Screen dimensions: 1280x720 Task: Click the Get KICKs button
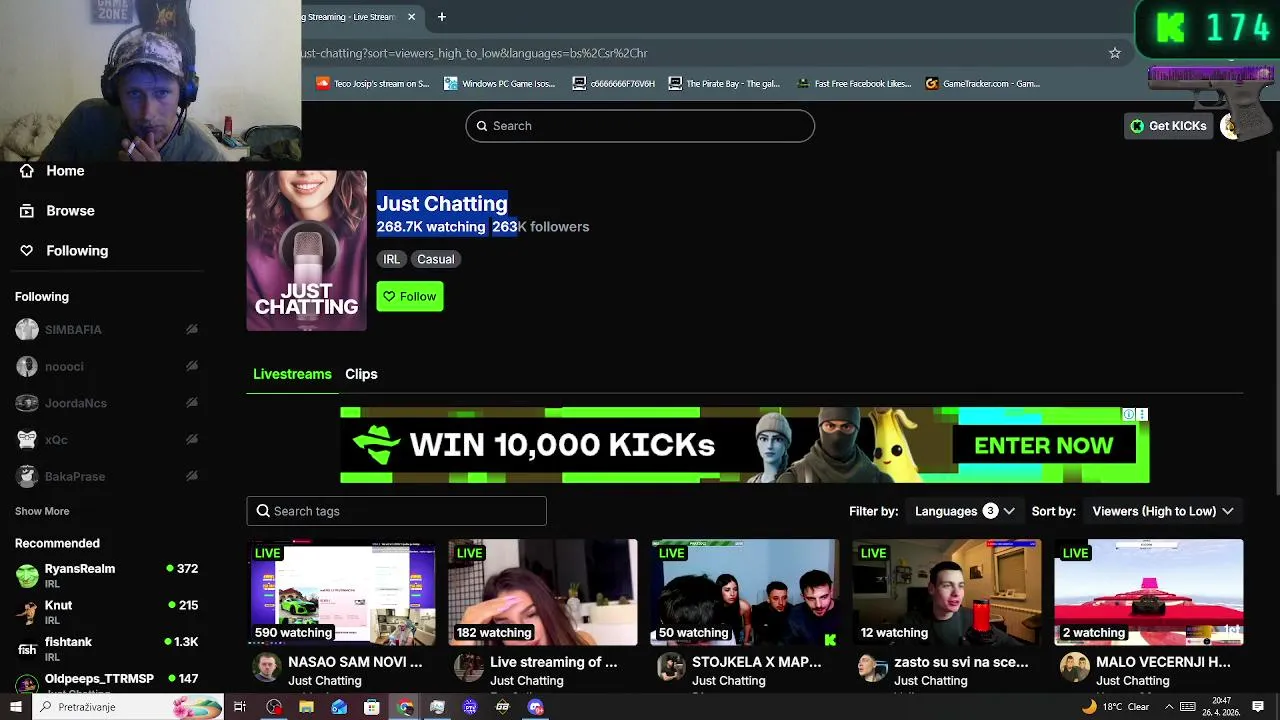(1168, 126)
